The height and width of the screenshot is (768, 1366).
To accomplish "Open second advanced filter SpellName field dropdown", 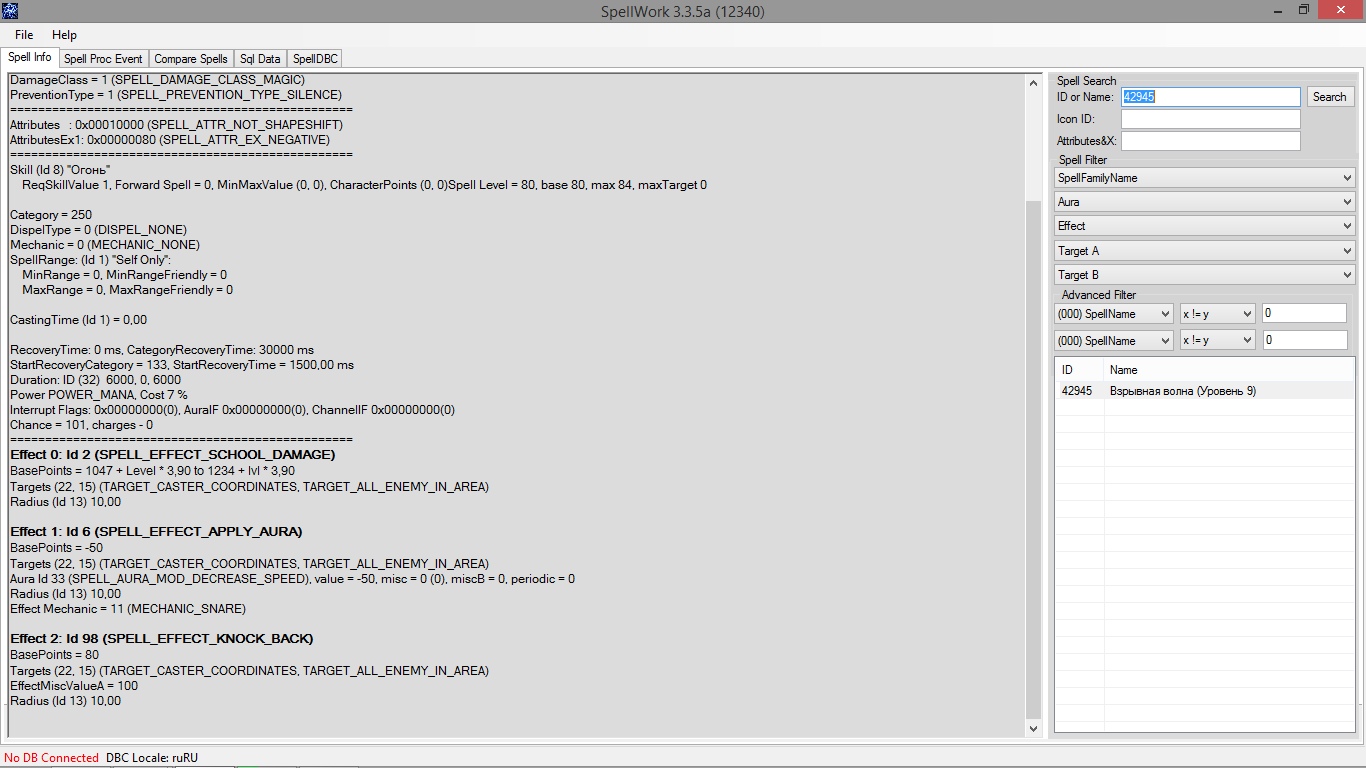I will (1113, 341).
